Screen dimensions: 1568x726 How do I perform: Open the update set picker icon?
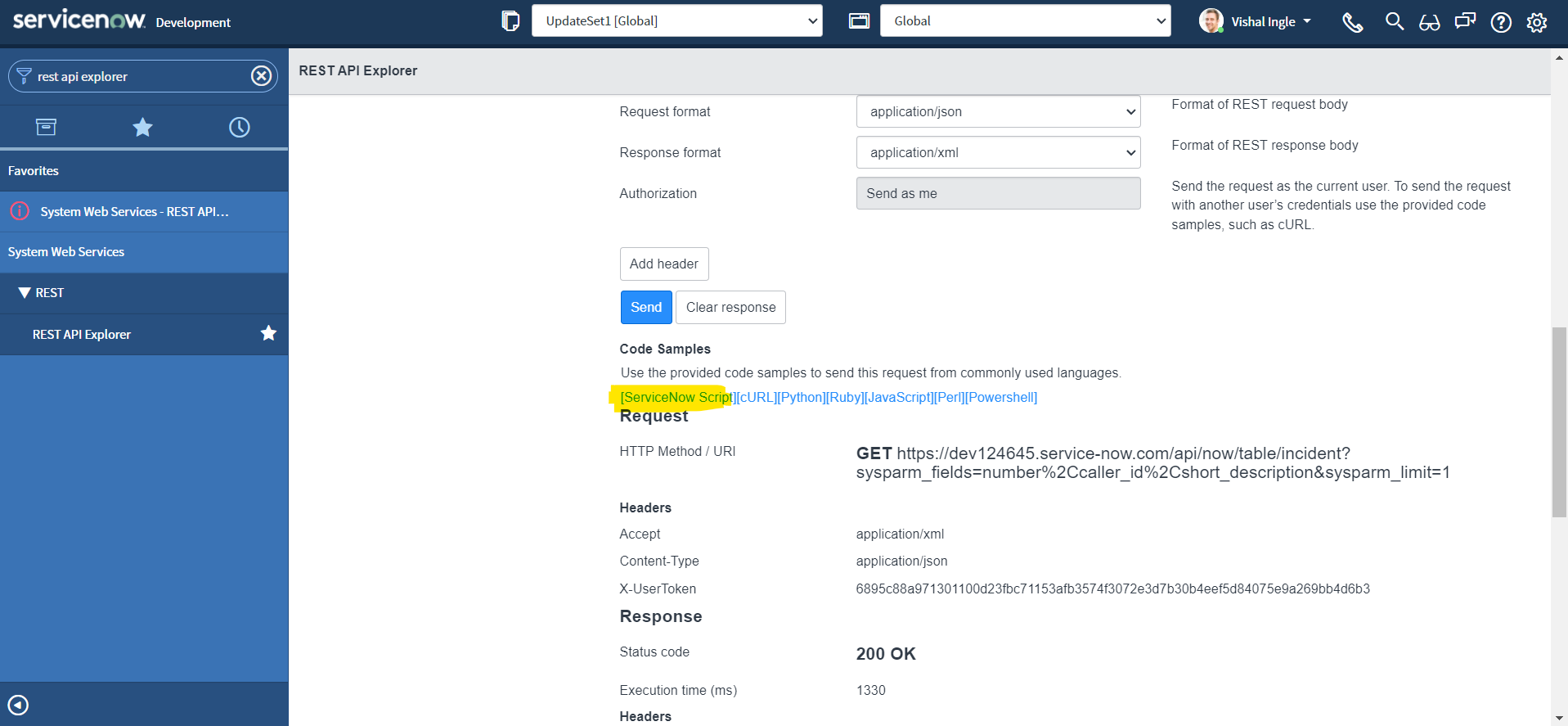point(510,21)
